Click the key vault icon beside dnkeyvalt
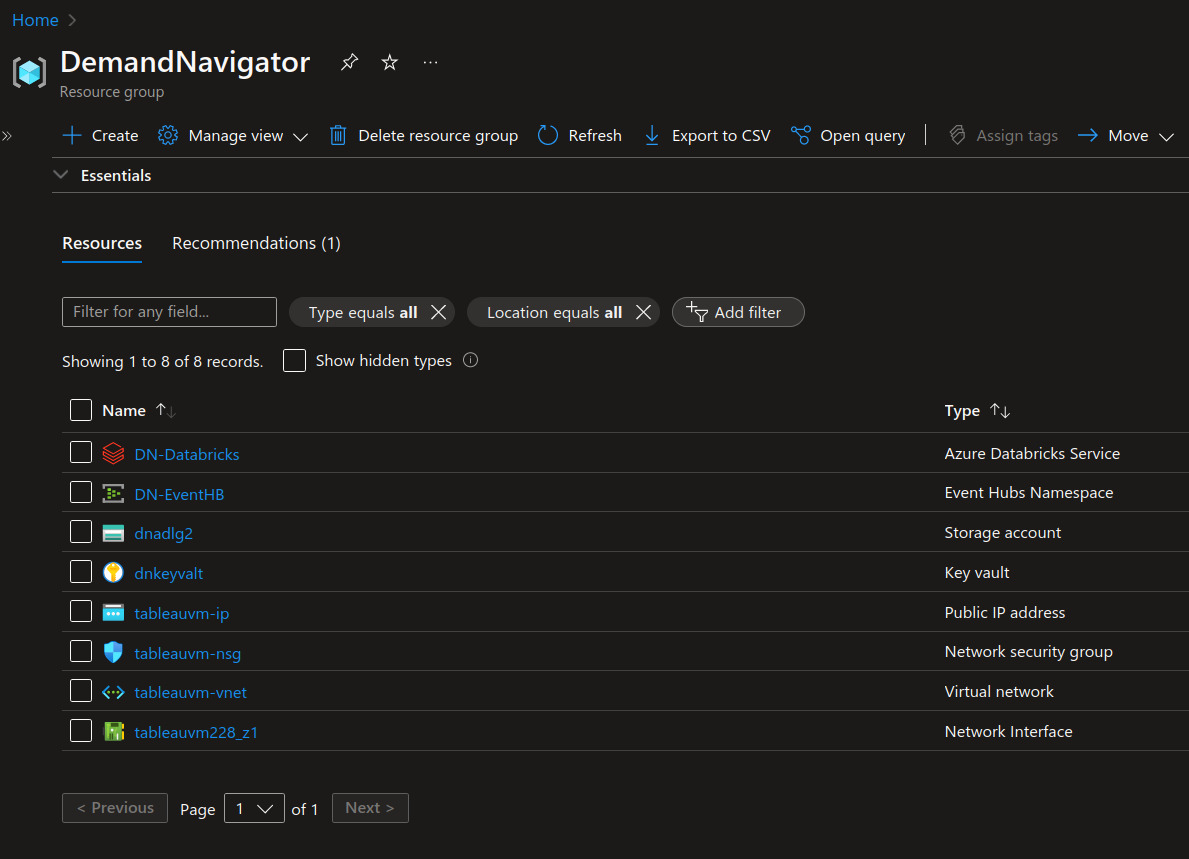 pyautogui.click(x=113, y=572)
